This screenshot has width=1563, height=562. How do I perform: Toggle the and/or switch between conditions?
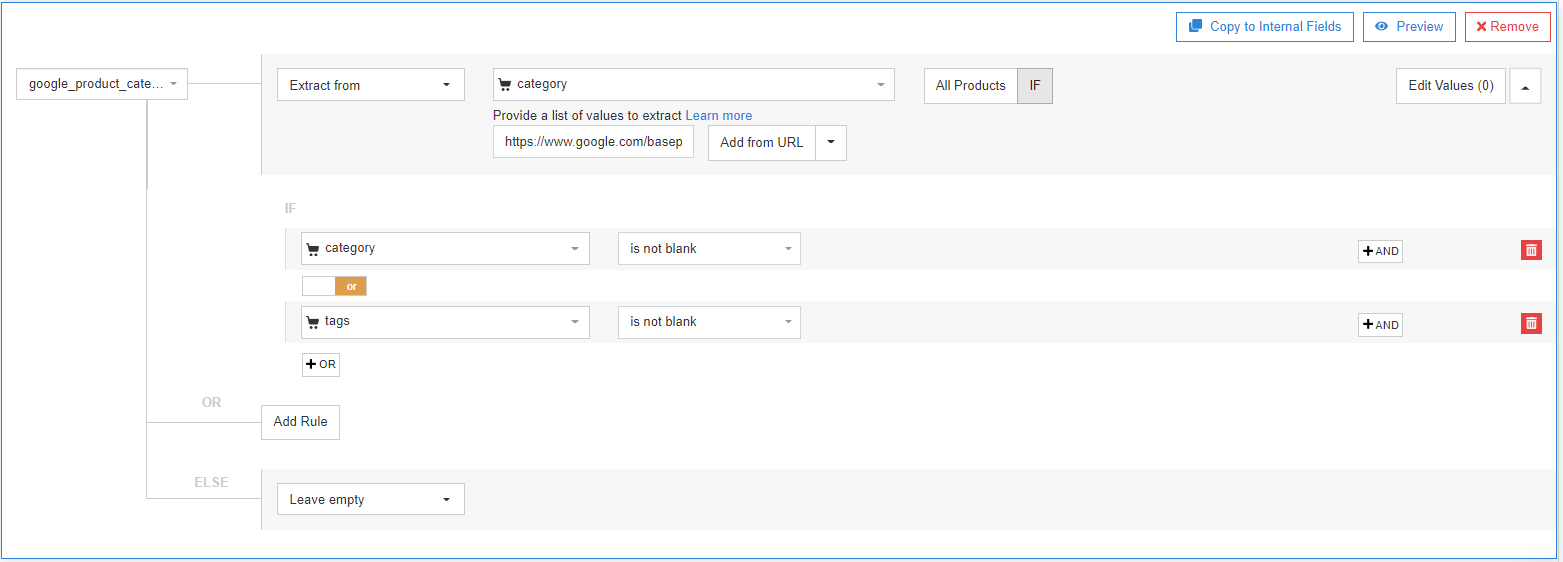[x=334, y=286]
